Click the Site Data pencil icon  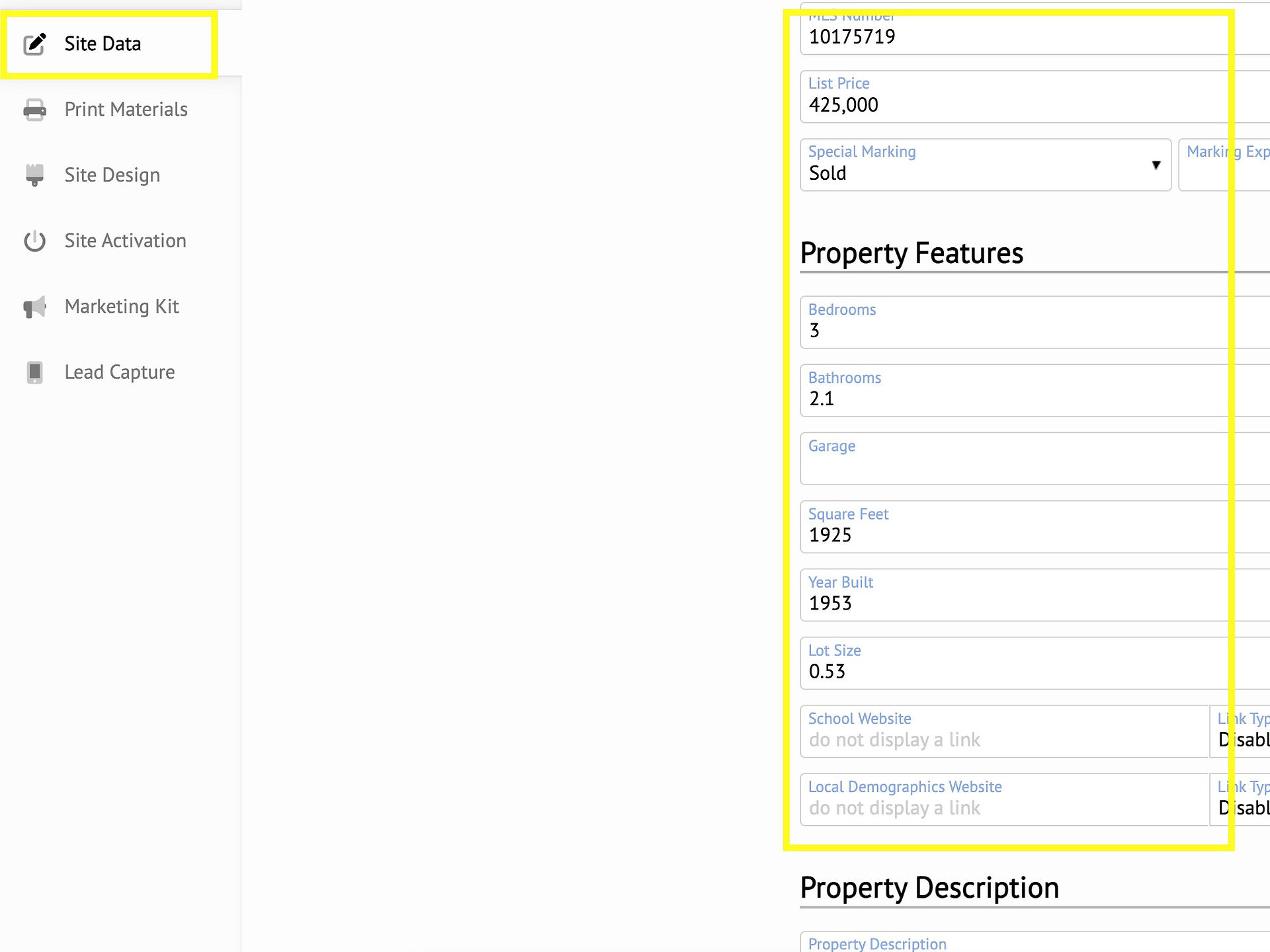pos(35,44)
